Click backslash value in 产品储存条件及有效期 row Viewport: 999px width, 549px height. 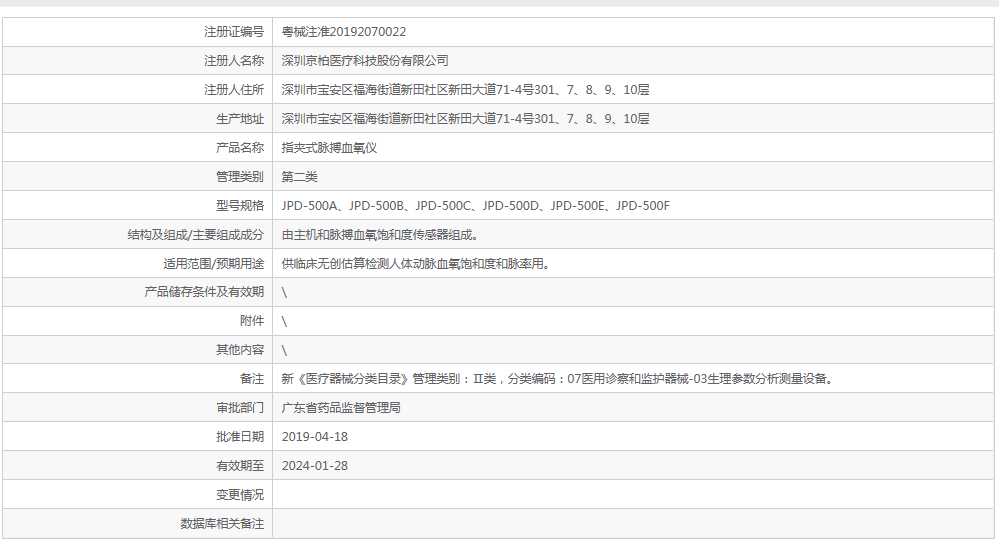coord(284,292)
